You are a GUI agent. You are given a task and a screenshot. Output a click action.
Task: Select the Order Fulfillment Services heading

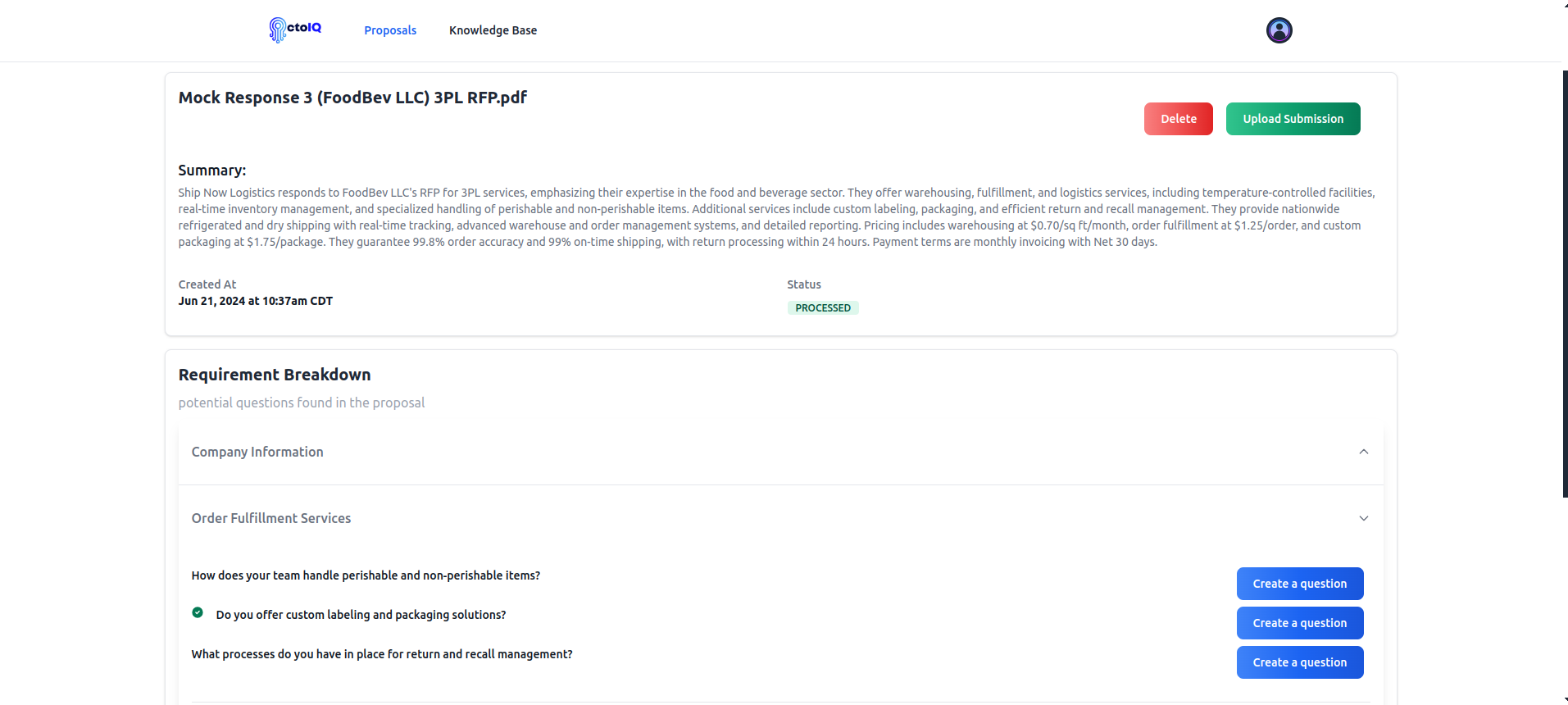pyautogui.click(x=271, y=518)
